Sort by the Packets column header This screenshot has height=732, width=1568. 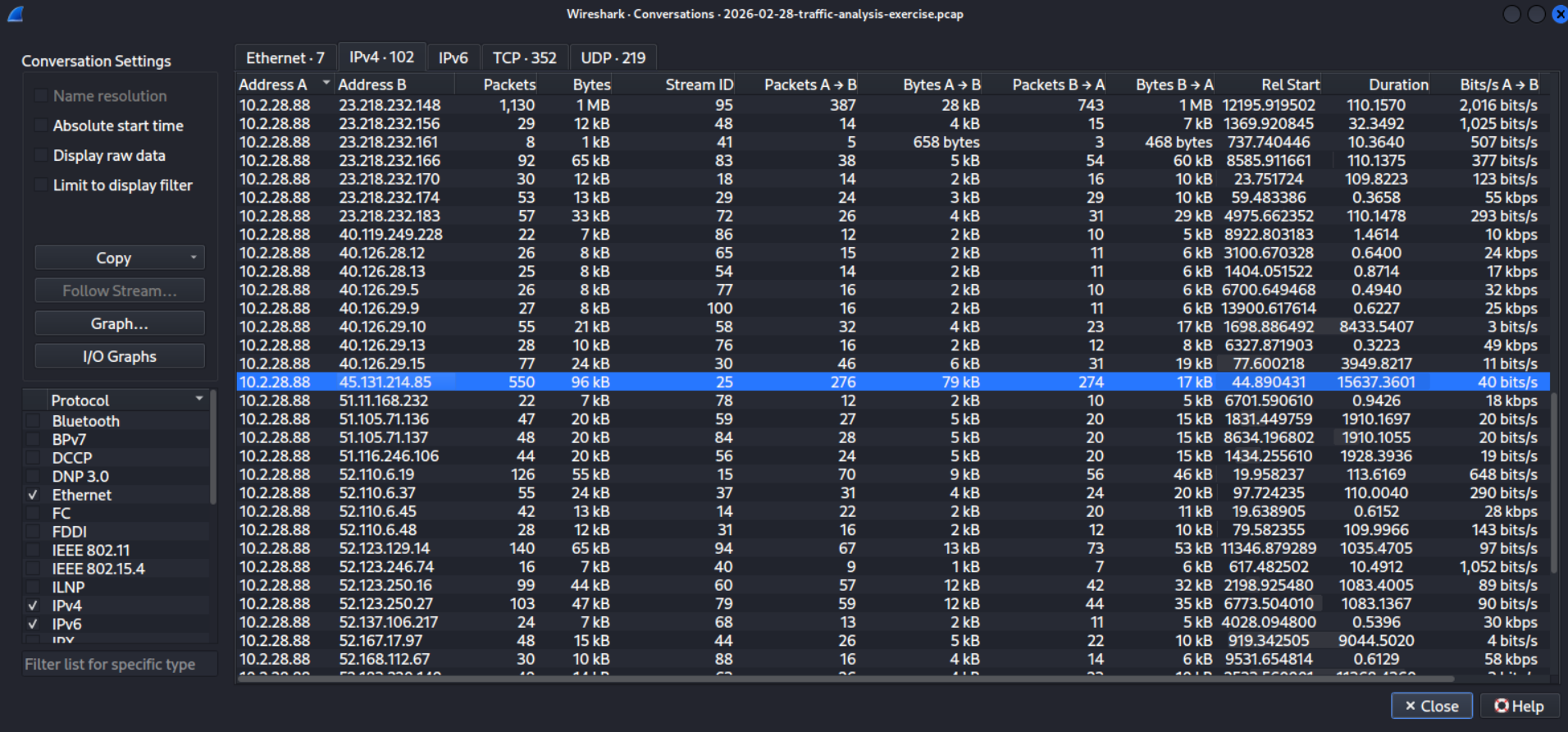coord(496,85)
